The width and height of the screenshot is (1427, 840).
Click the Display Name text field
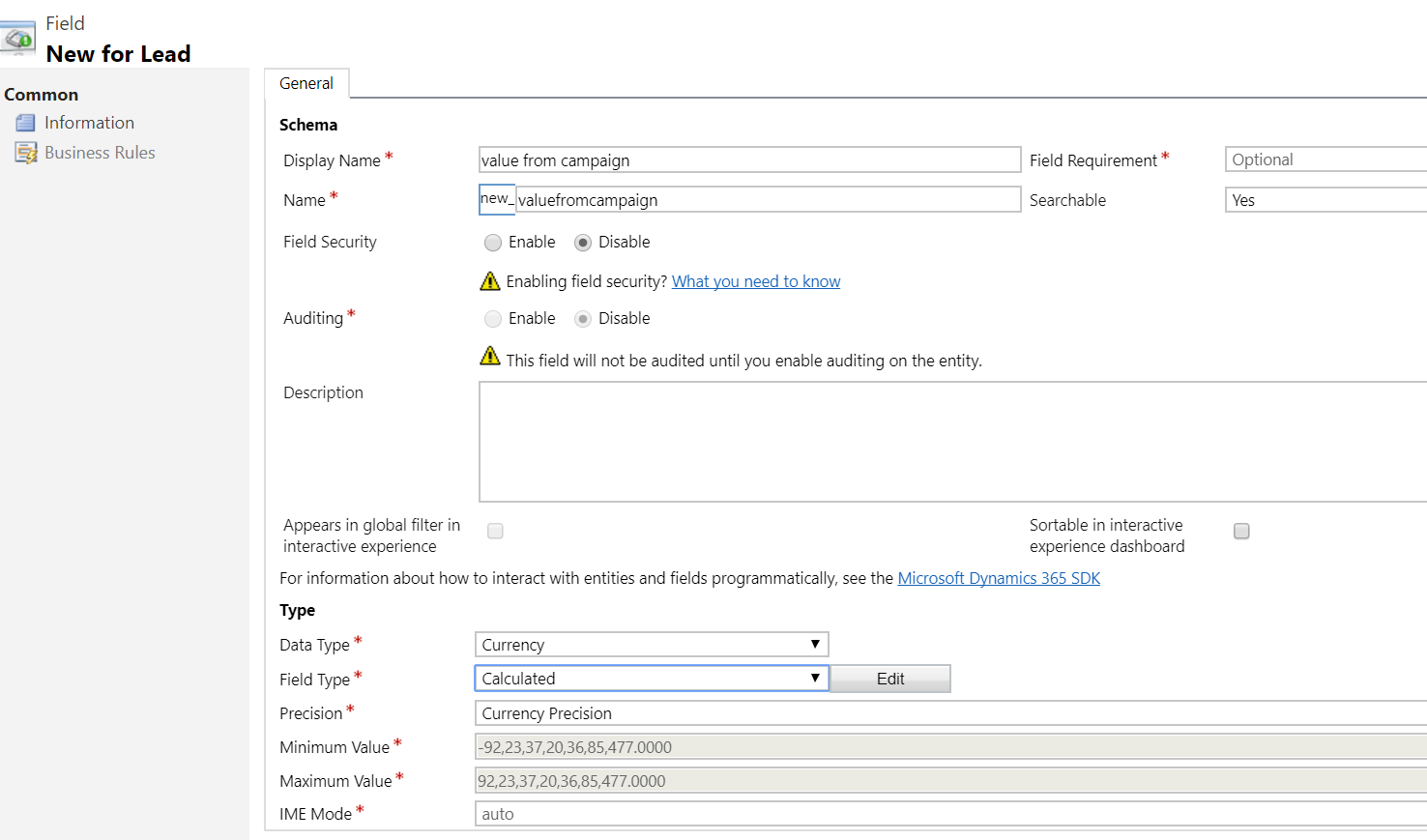coord(749,160)
